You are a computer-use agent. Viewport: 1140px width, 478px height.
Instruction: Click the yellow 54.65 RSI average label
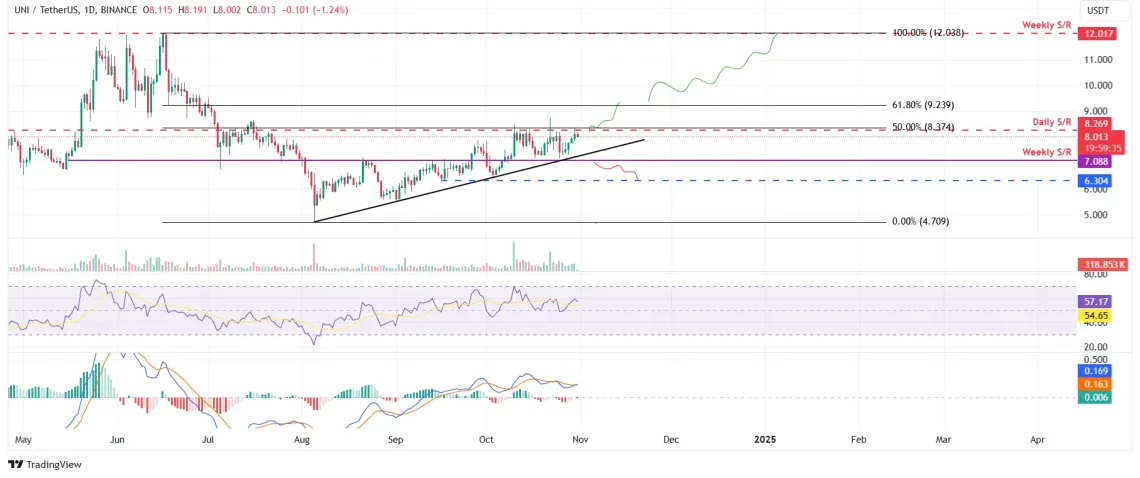point(1094,314)
